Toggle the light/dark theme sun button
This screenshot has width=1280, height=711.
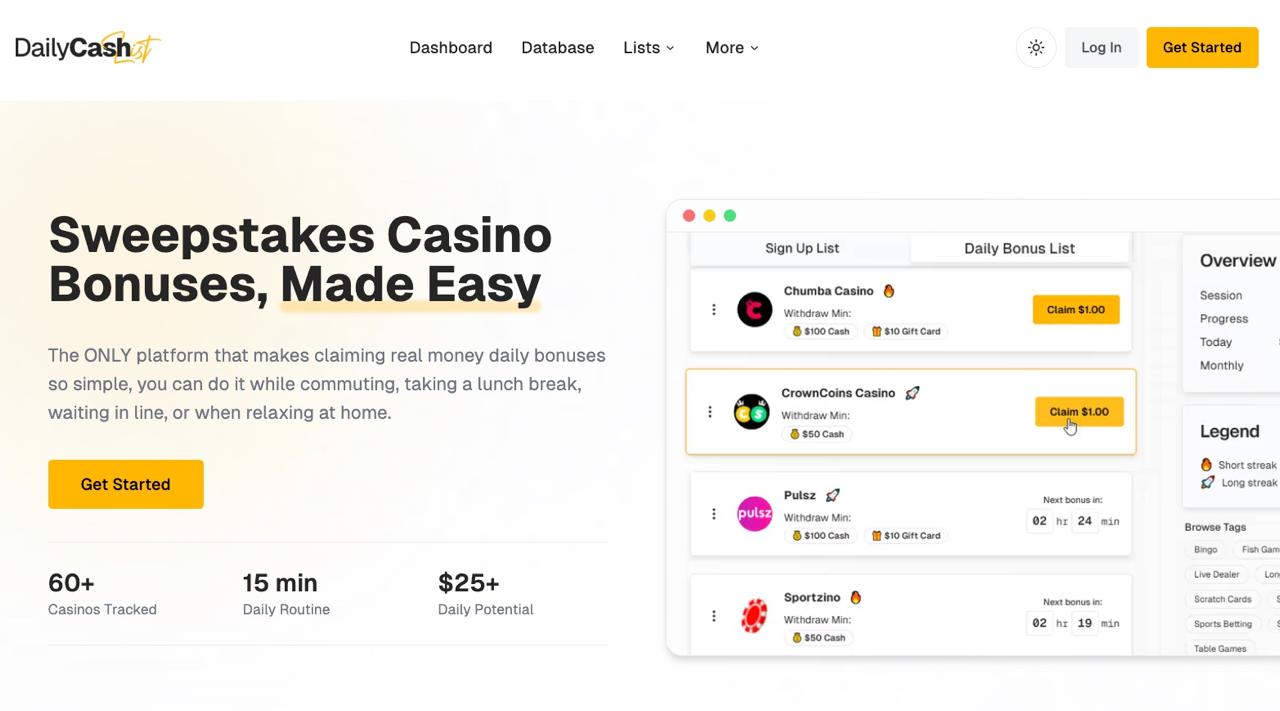point(1036,48)
